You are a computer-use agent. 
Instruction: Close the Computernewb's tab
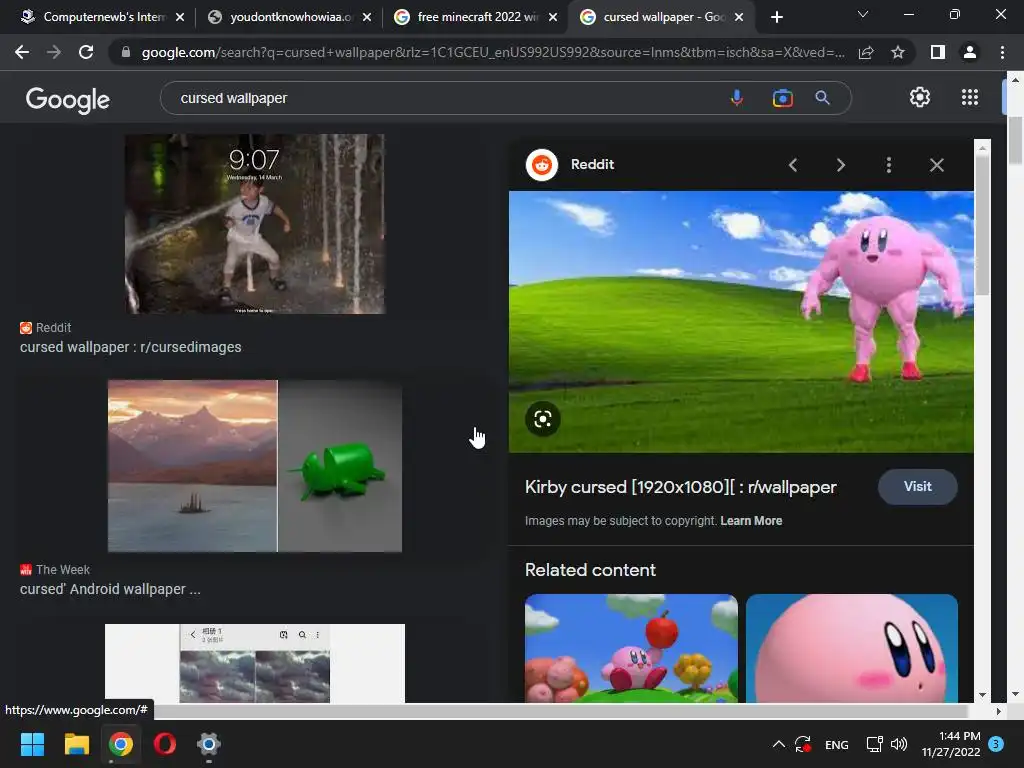(x=180, y=17)
